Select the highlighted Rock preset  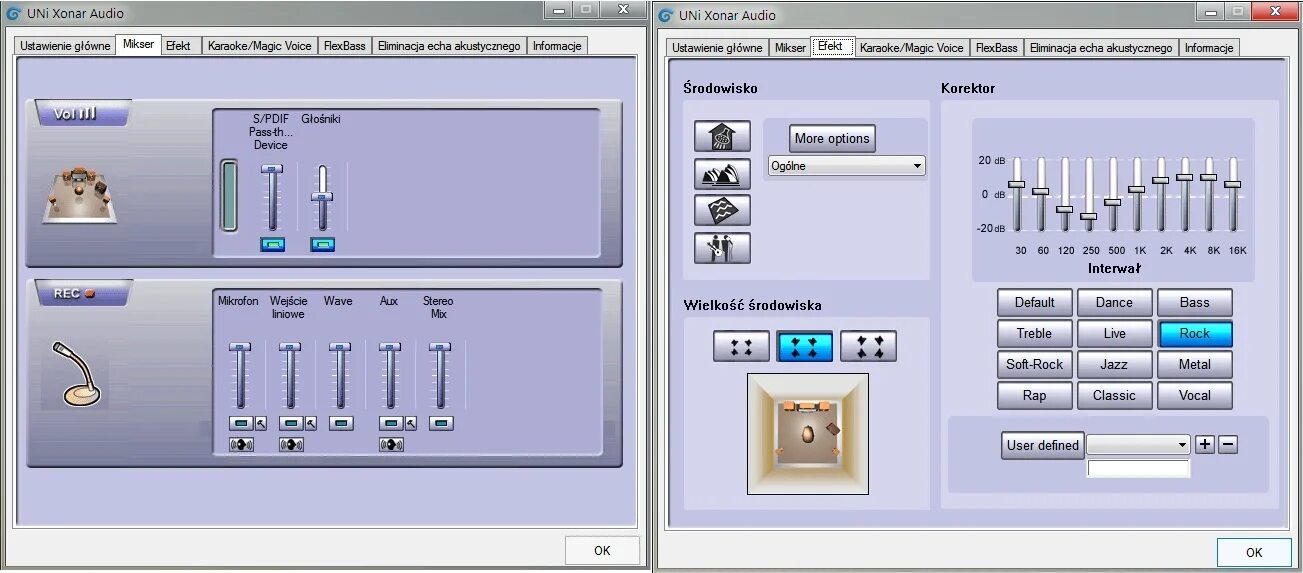point(1195,333)
